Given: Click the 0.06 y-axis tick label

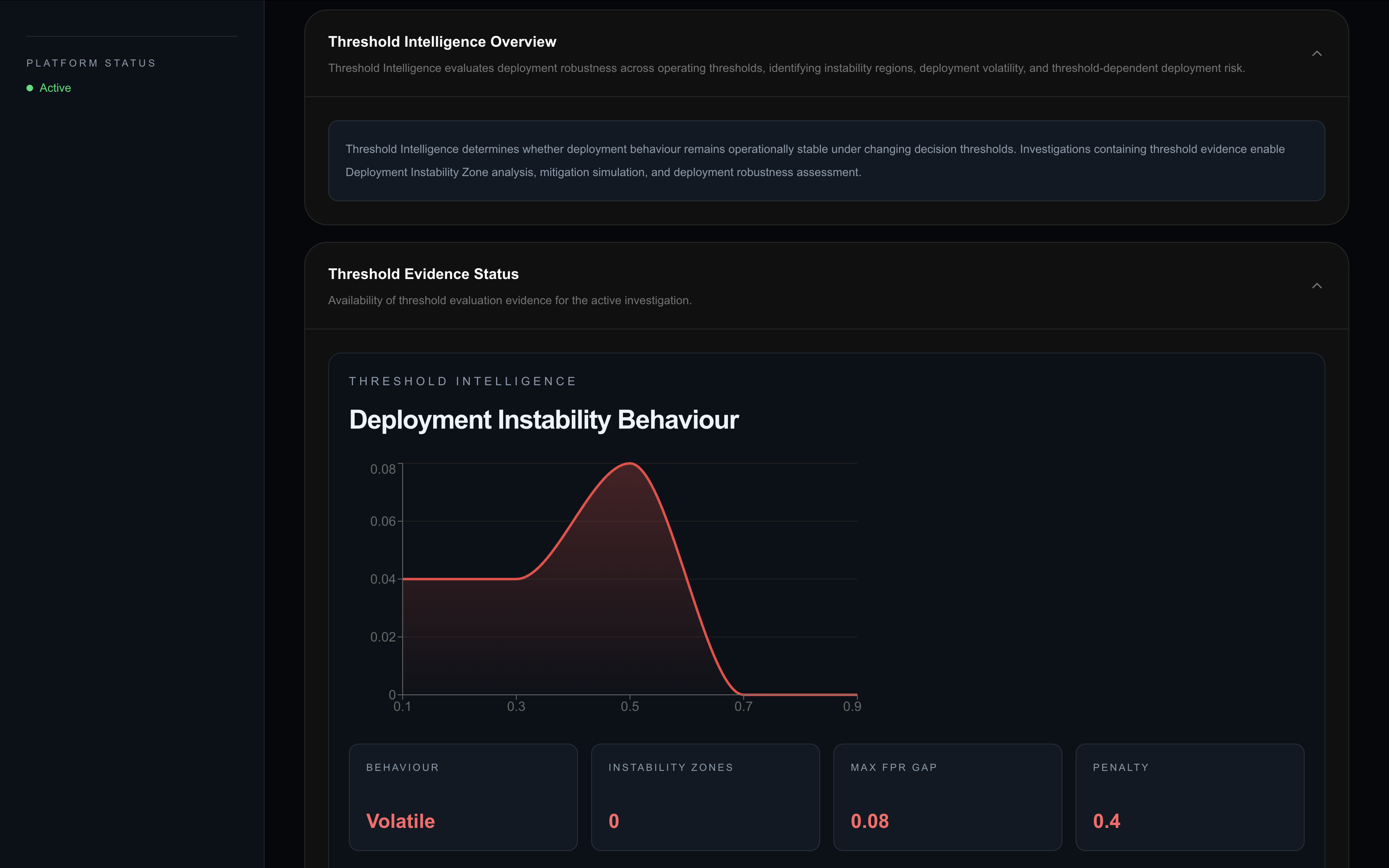Looking at the screenshot, I should click(383, 521).
